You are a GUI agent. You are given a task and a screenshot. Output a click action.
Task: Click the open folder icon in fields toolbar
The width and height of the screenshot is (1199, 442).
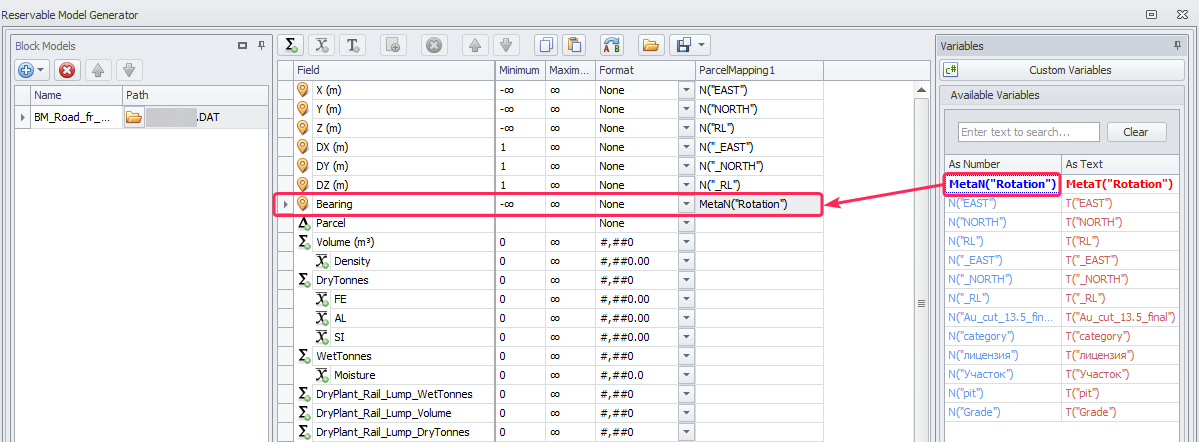[x=650, y=45]
